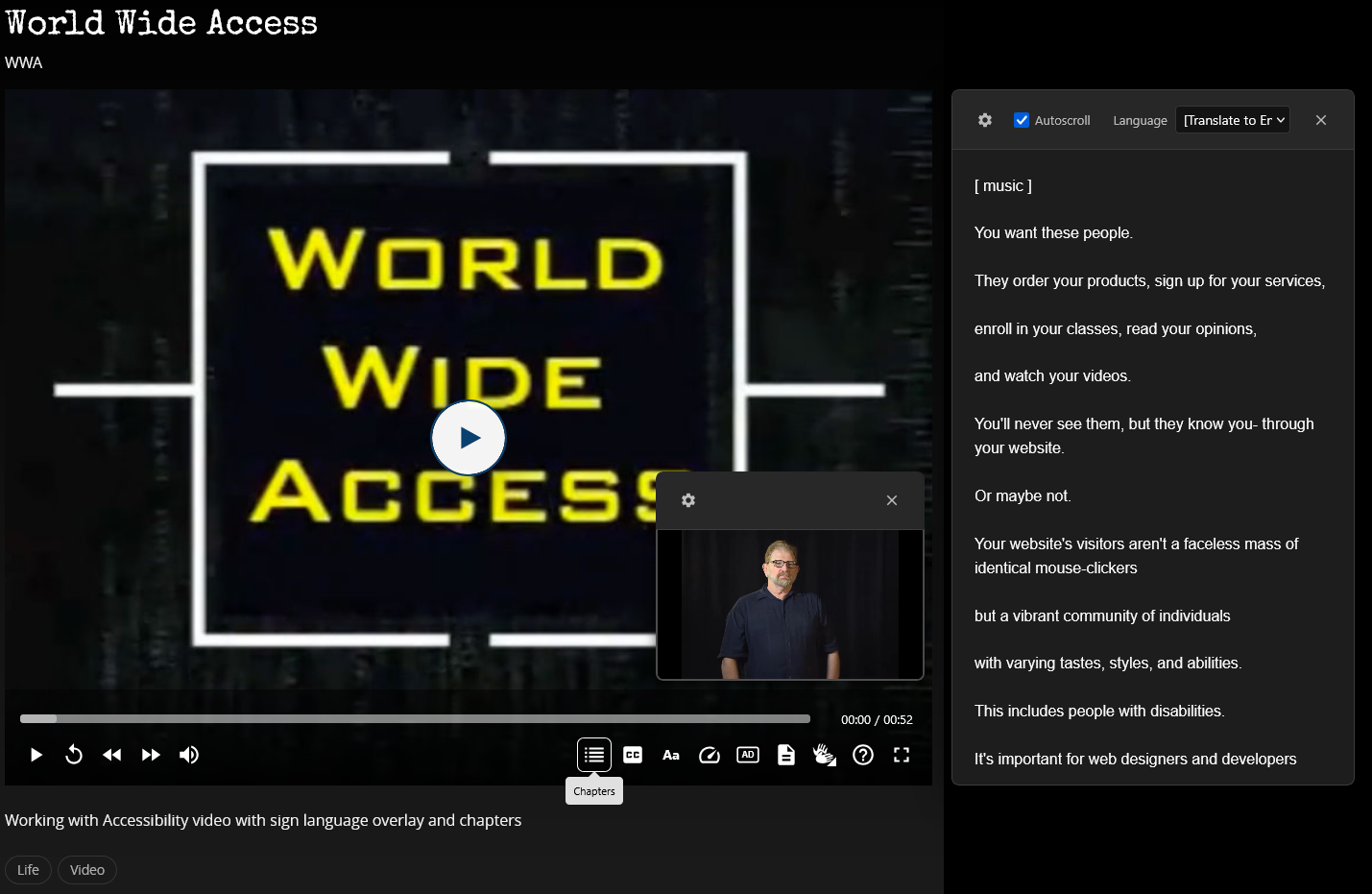
Task: Open the Chapters list button
Action: click(x=594, y=755)
